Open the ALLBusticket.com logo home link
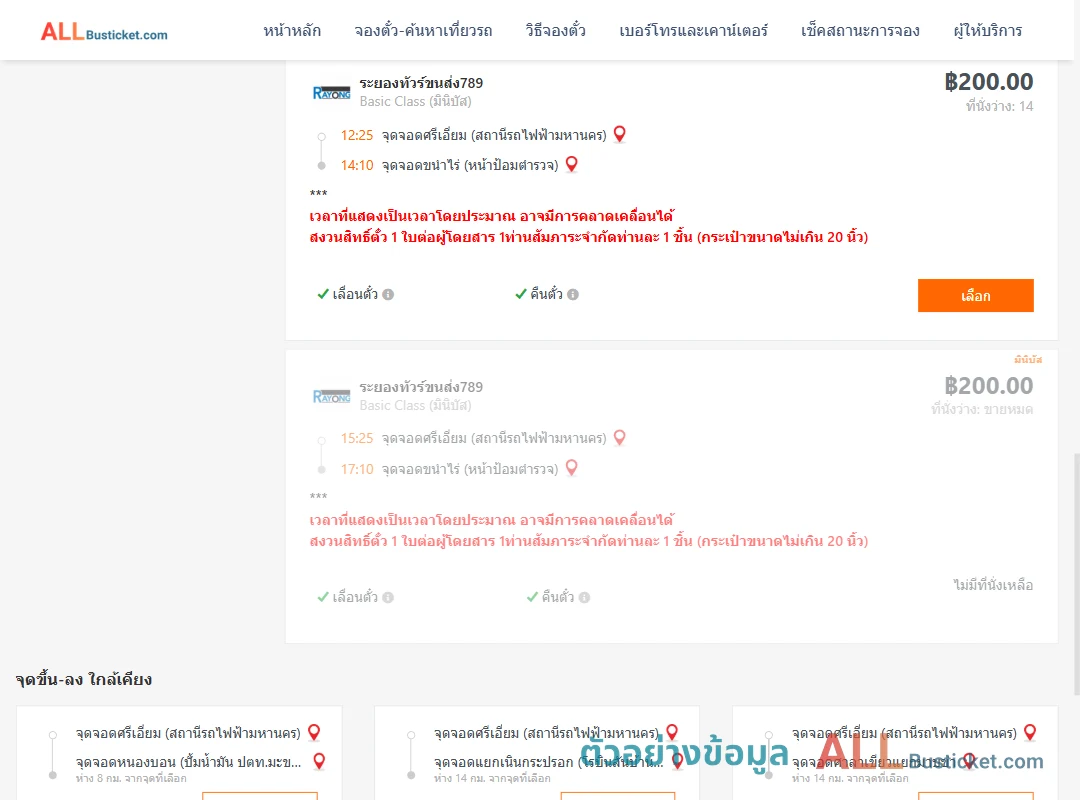 [104, 32]
